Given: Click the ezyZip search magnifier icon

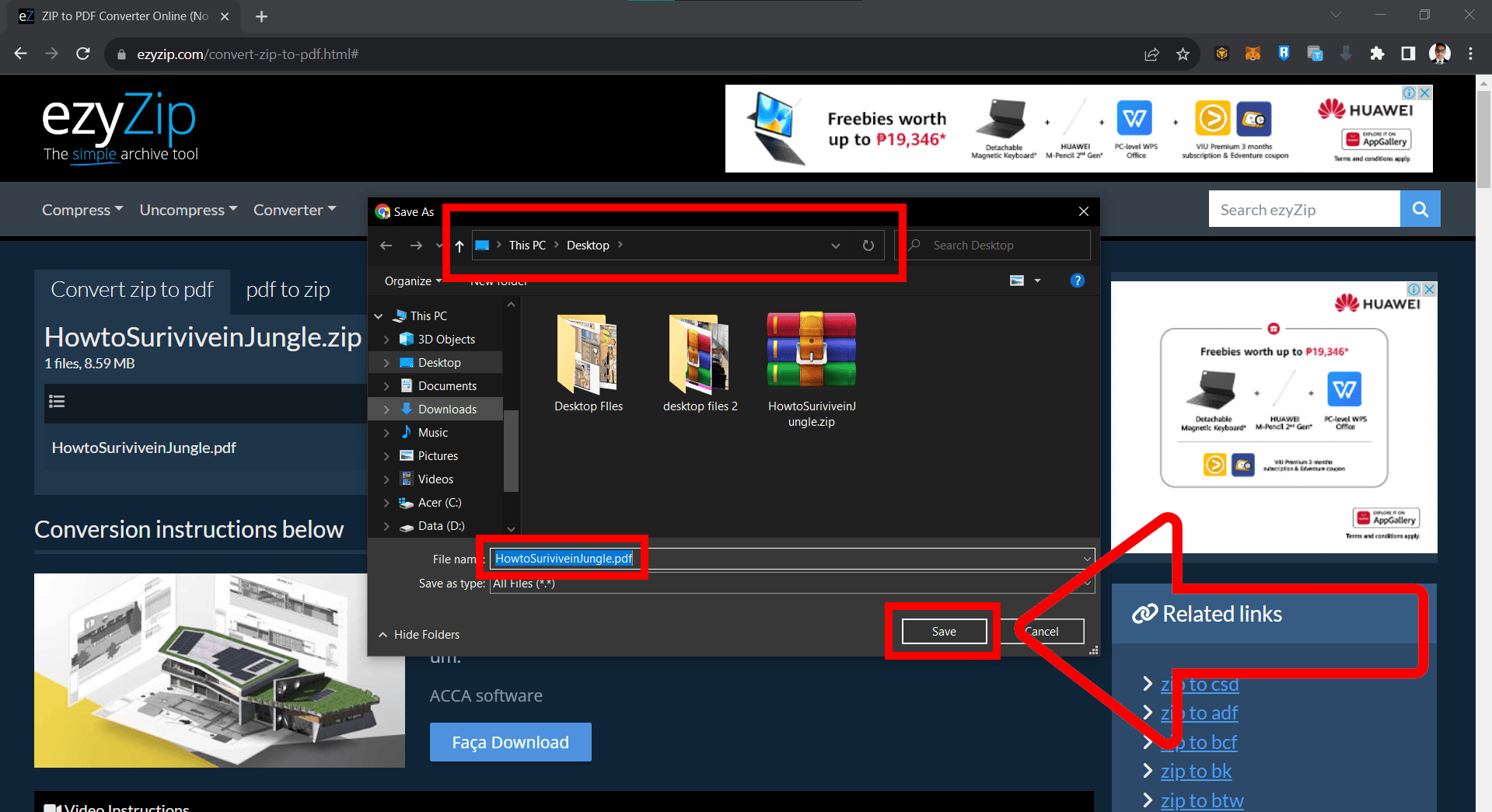Looking at the screenshot, I should click(1420, 208).
